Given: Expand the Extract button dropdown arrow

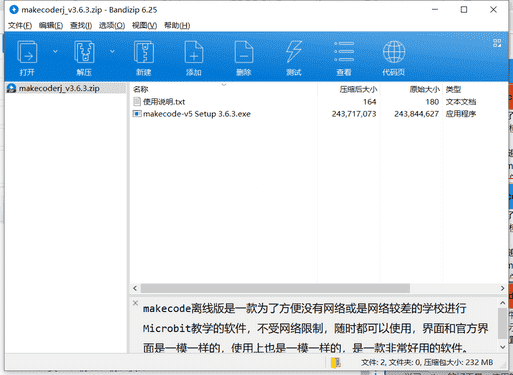Looking at the screenshot, I should (x=112, y=51).
